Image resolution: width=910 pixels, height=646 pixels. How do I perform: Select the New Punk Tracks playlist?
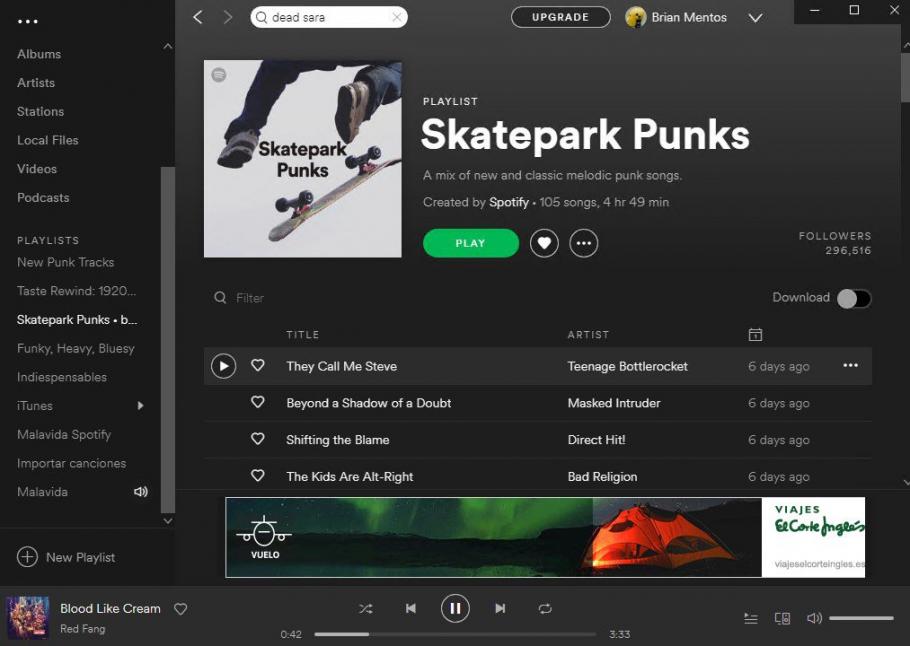pos(66,262)
